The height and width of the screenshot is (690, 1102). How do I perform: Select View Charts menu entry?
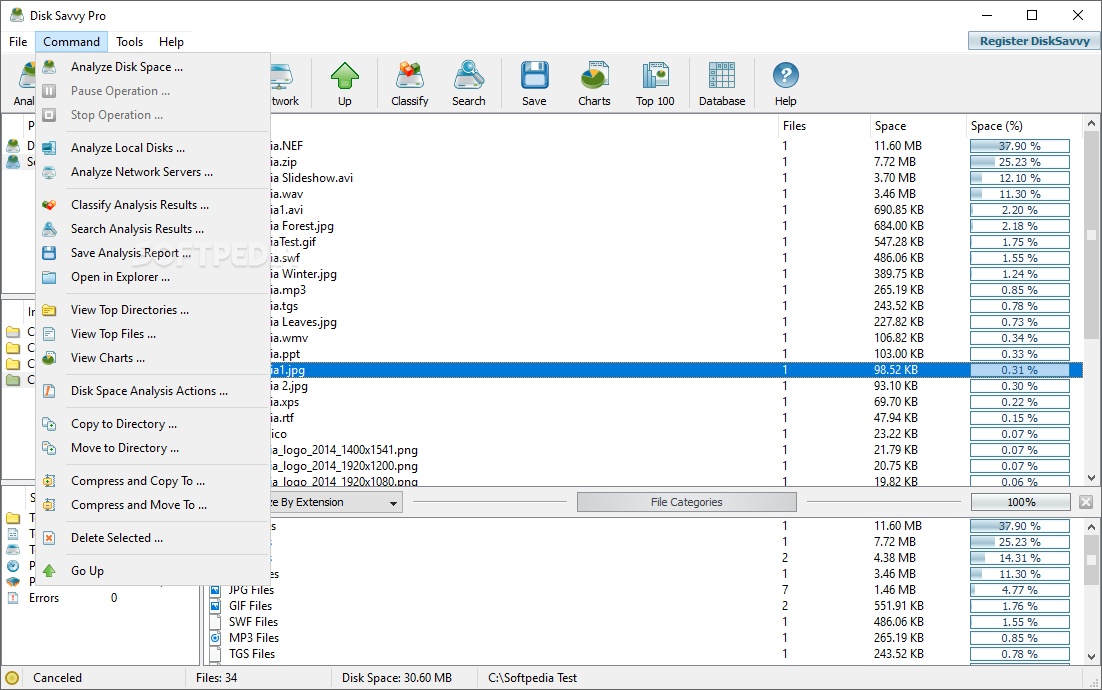[x=153, y=358]
